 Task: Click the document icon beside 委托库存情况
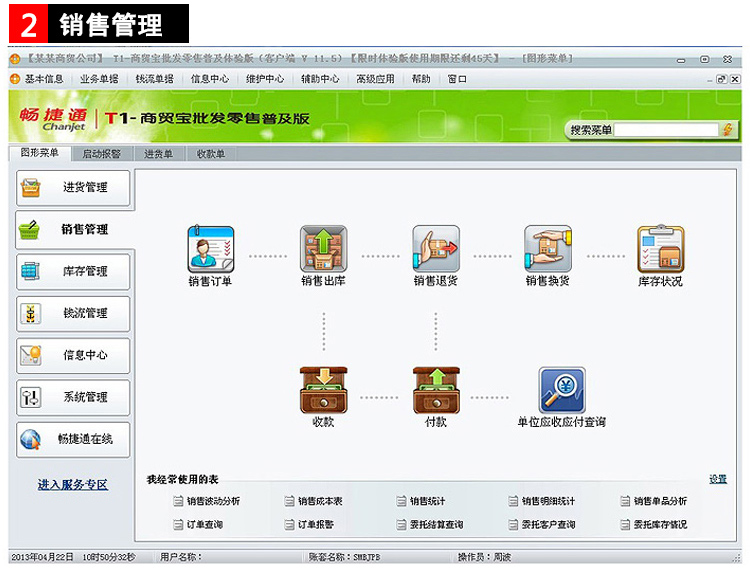[625, 525]
